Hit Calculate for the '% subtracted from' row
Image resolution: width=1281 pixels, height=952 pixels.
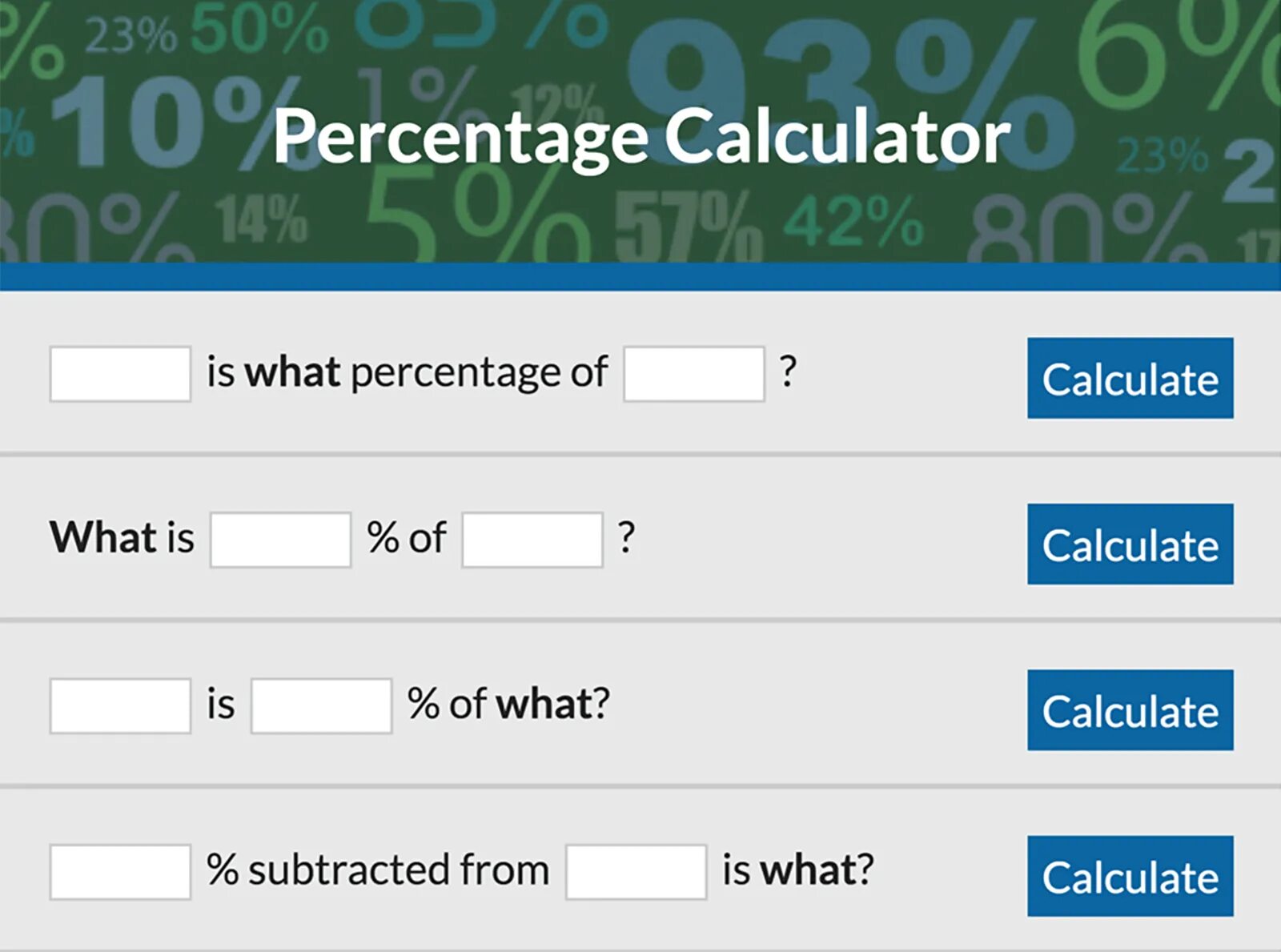click(x=1130, y=876)
